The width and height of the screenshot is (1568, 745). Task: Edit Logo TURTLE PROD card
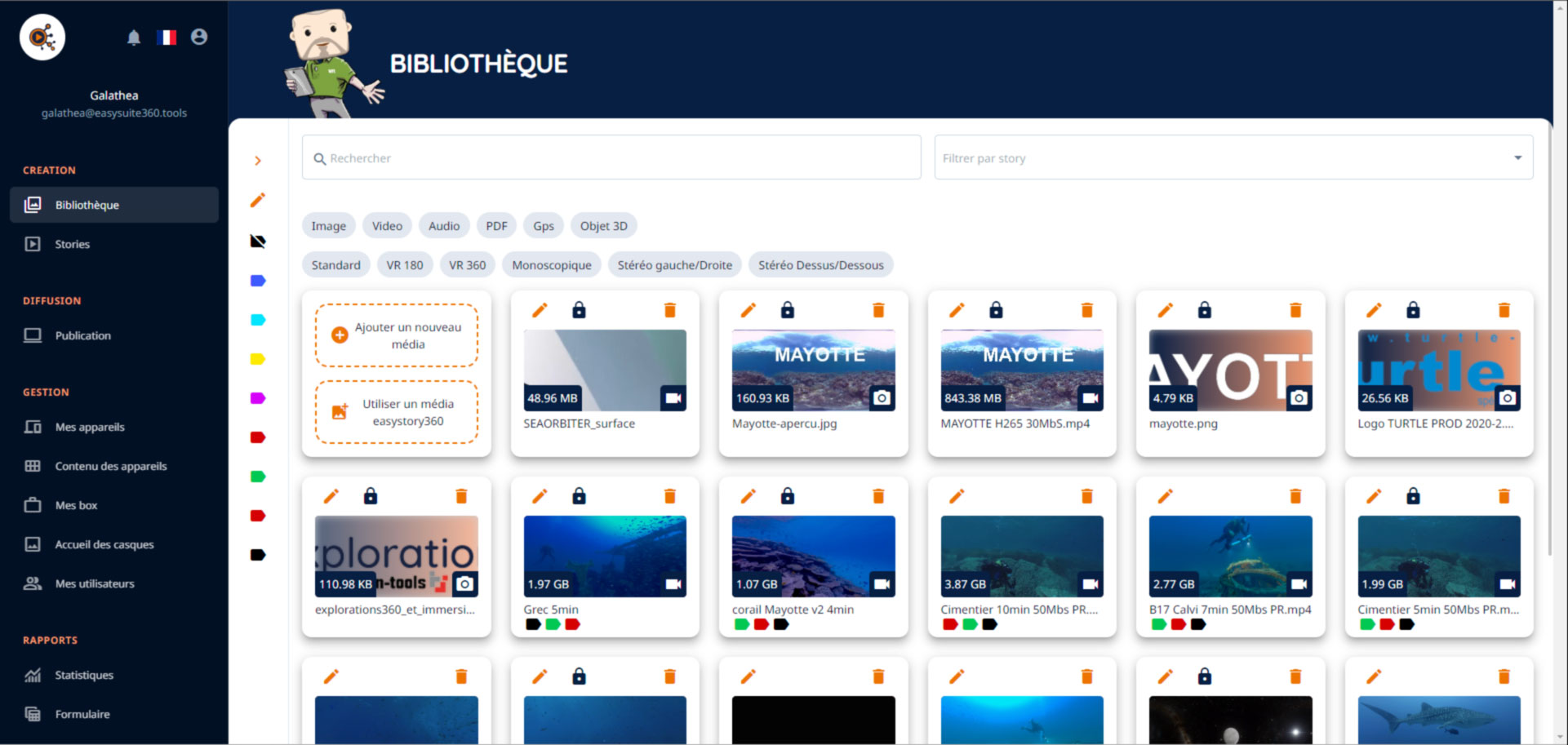pos(1374,310)
